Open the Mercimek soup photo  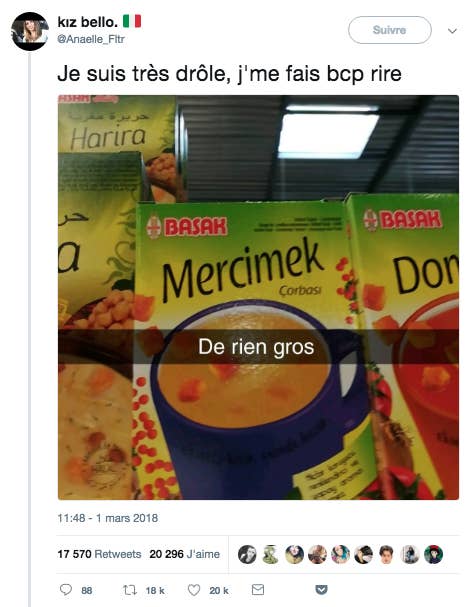pyautogui.click(x=258, y=297)
